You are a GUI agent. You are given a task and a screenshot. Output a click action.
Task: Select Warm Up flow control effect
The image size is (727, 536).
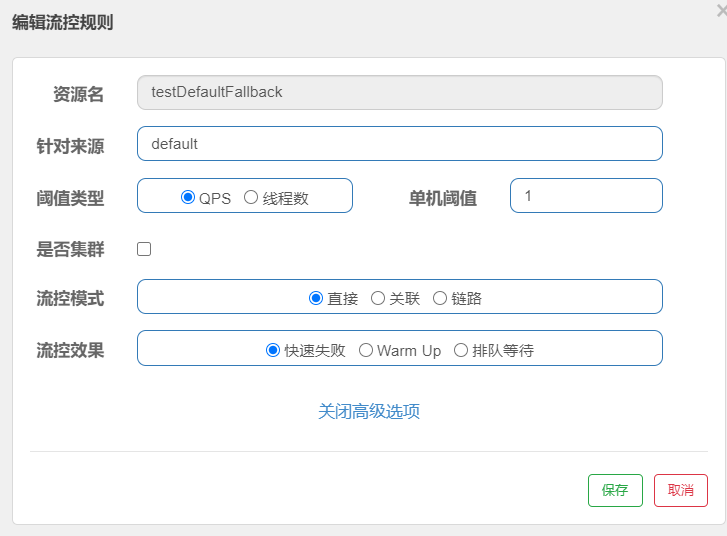tap(366, 350)
